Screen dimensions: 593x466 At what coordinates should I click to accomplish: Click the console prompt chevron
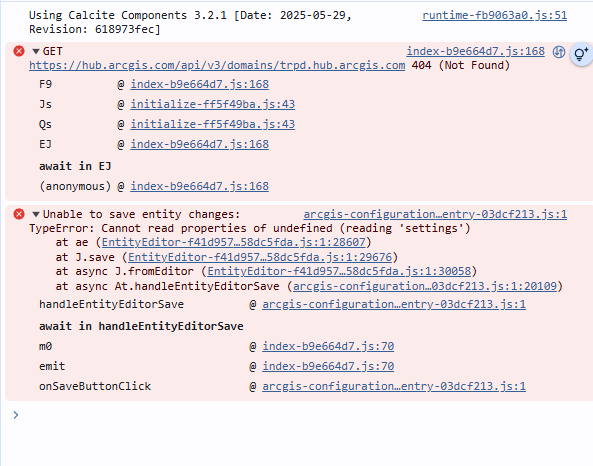click(16, 415)
